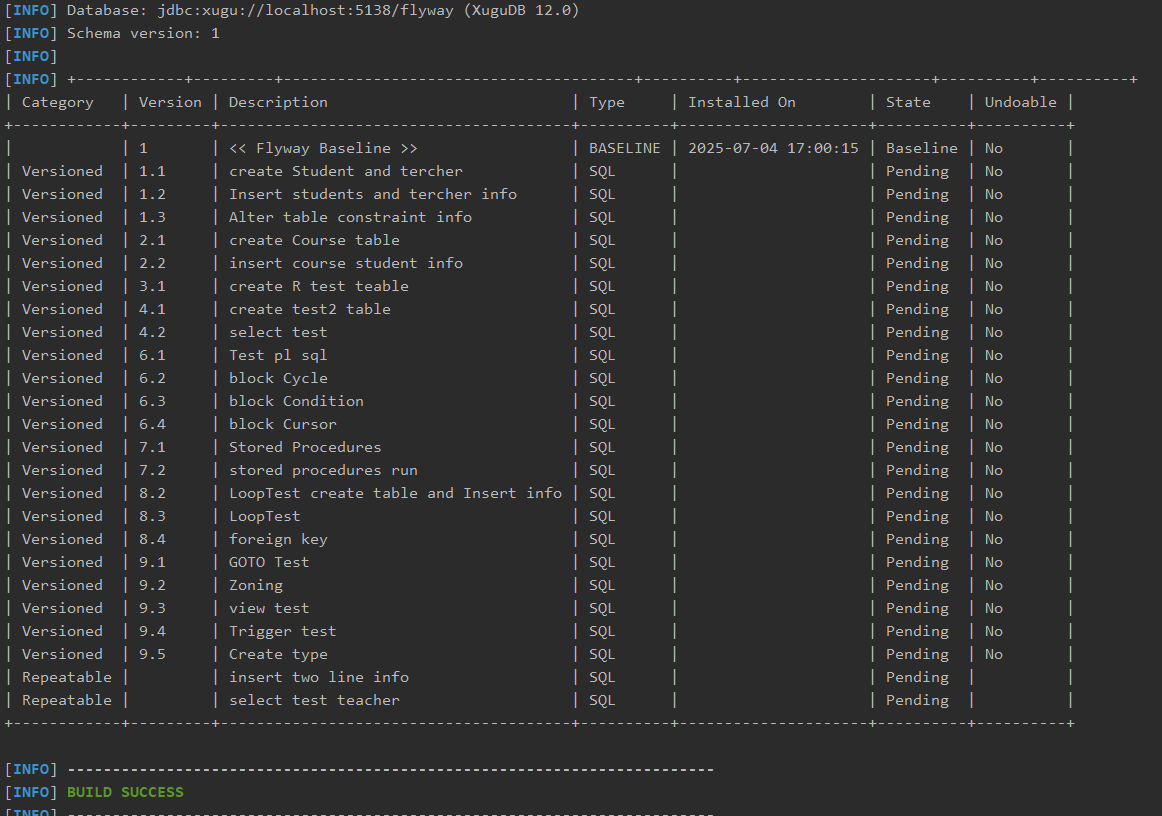The width and height of the screenshot is (1162, 816).
Task: Click the Undoable column header
Action: tap(1020, 102)
